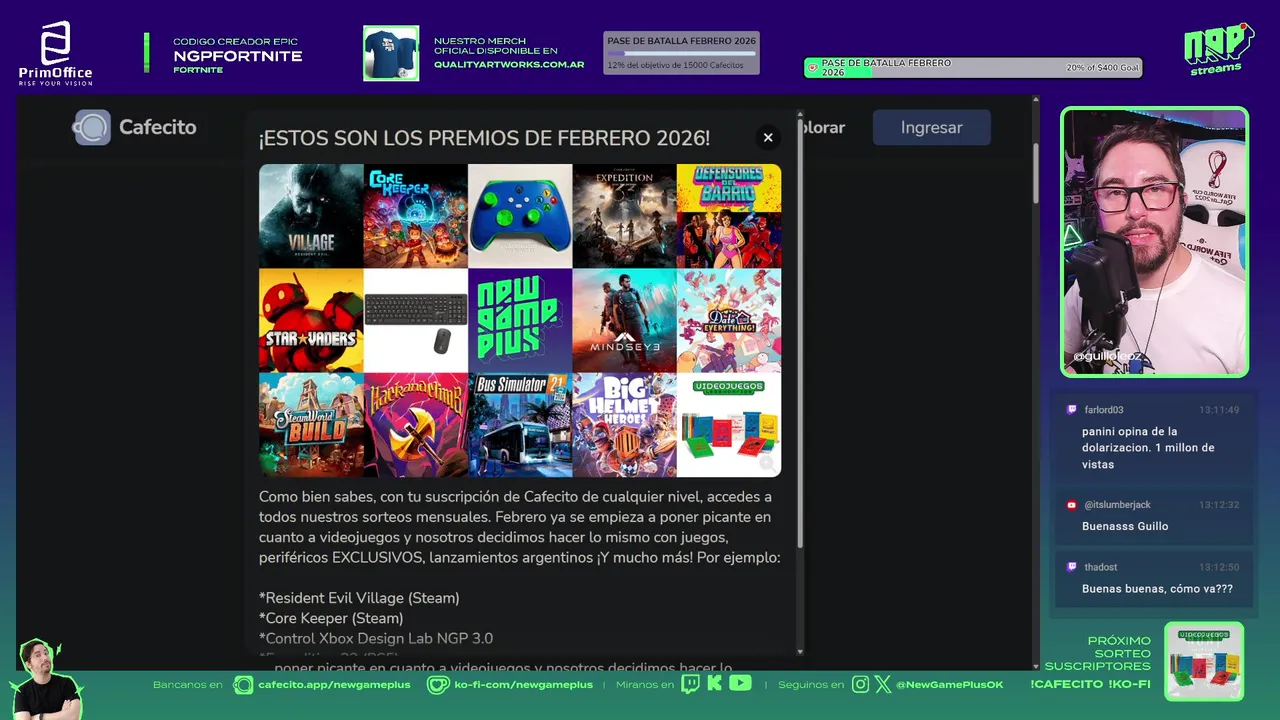The image size is (1280, 720).
Task: Select the blue Xbox controller thumbnail
Action: coord(520,216)
